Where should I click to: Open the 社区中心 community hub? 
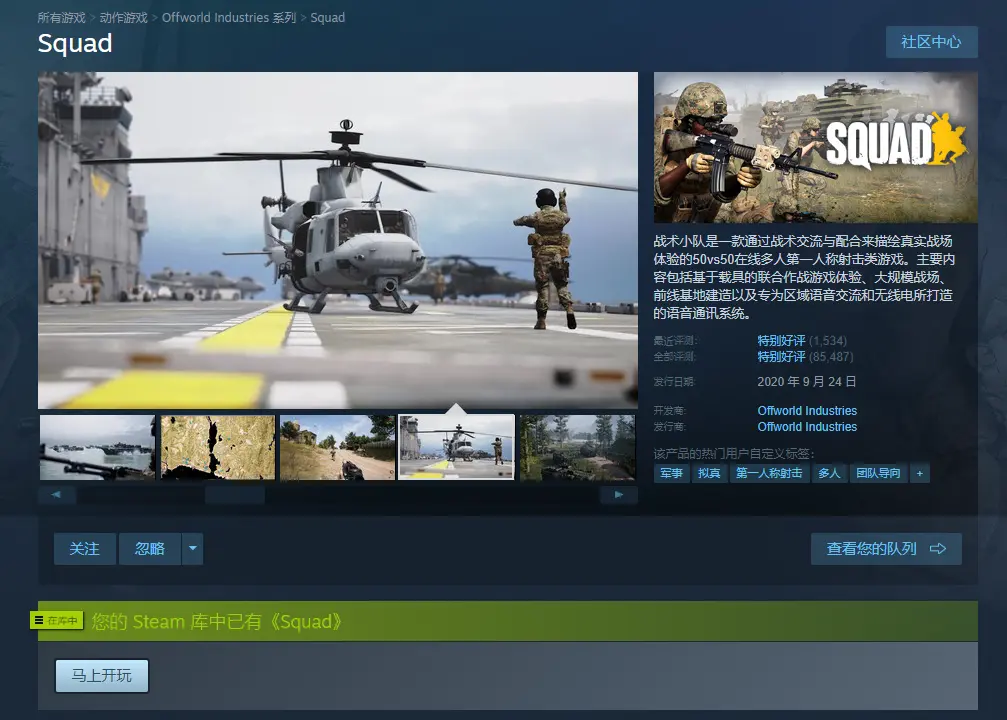tap(931, 42)
